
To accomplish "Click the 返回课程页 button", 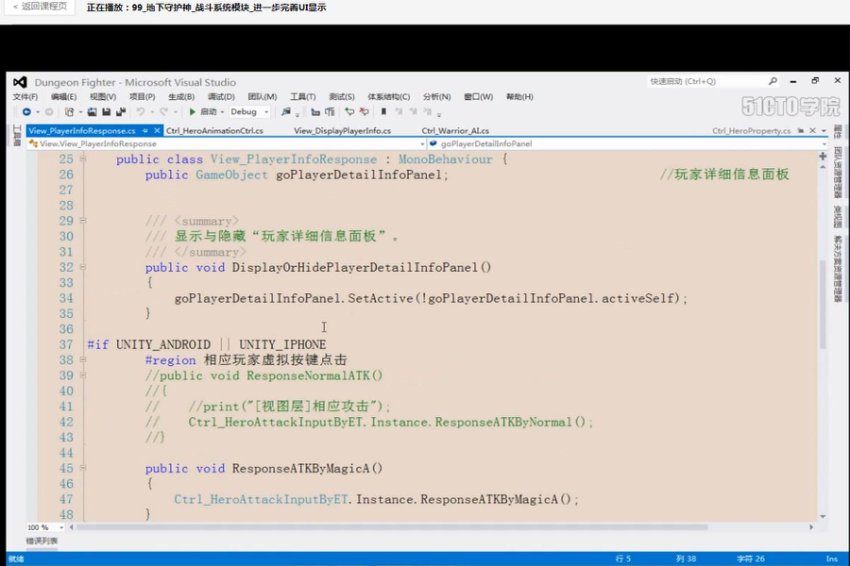I will [x=38, y=7].
